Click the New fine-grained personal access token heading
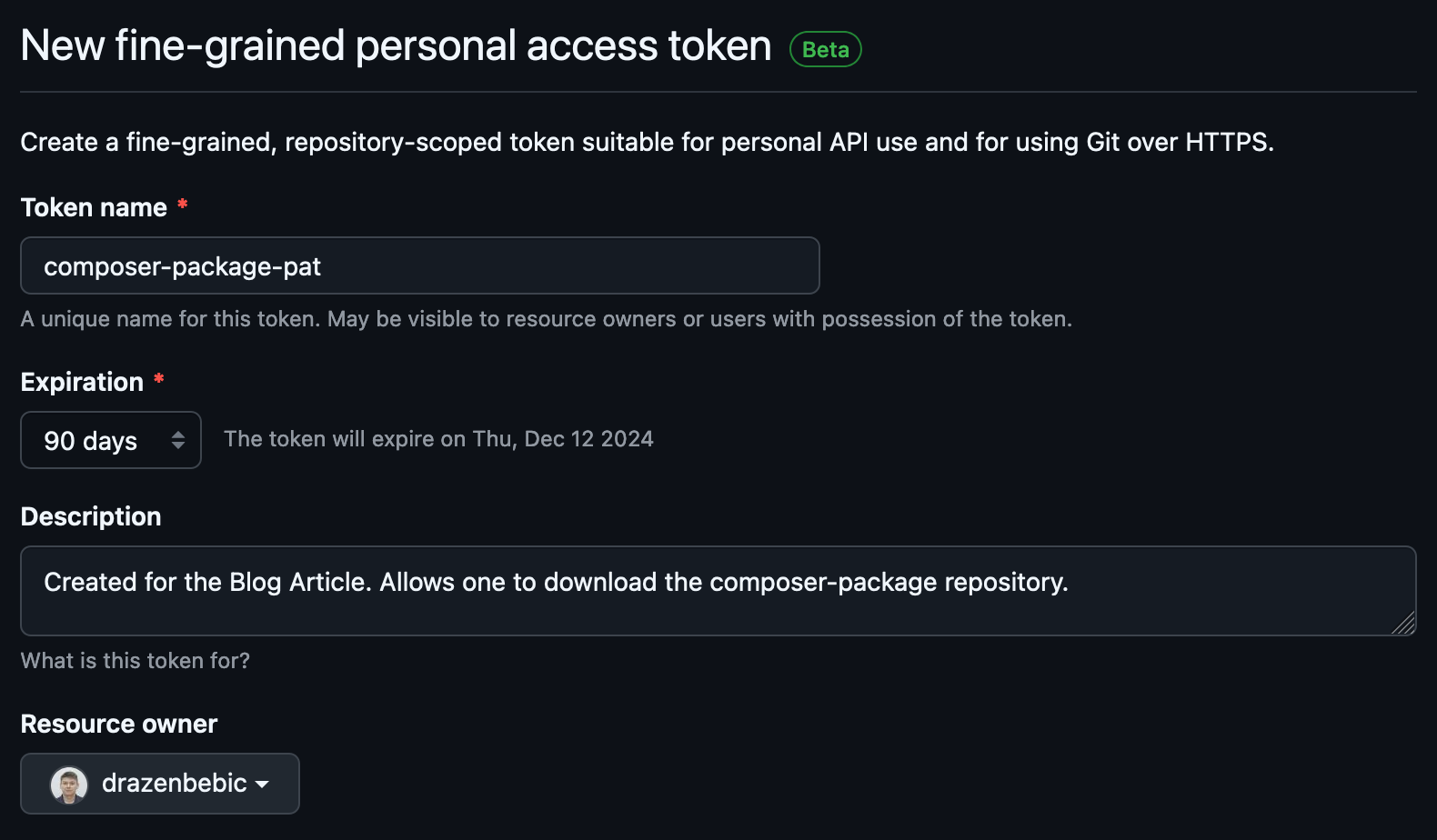The image size is (1437, 840). (396, 45)
